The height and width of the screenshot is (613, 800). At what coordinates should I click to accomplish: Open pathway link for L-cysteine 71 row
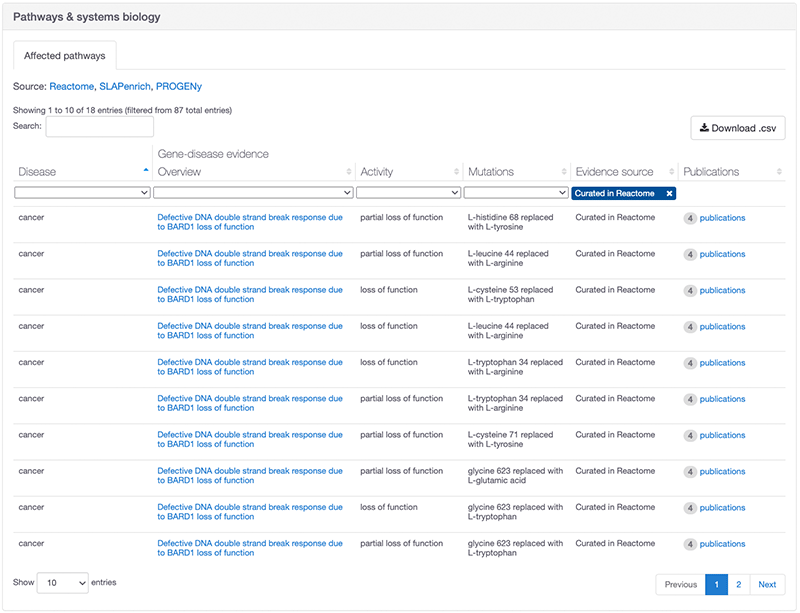tap(250, 439)
